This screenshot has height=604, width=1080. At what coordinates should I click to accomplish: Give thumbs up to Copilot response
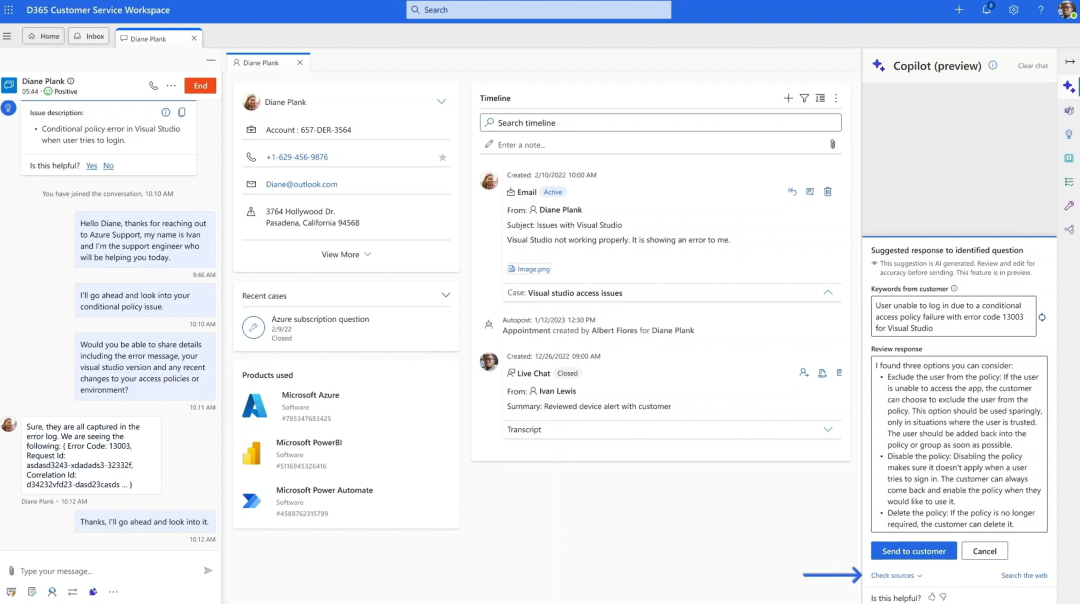[x=931, y=597]
